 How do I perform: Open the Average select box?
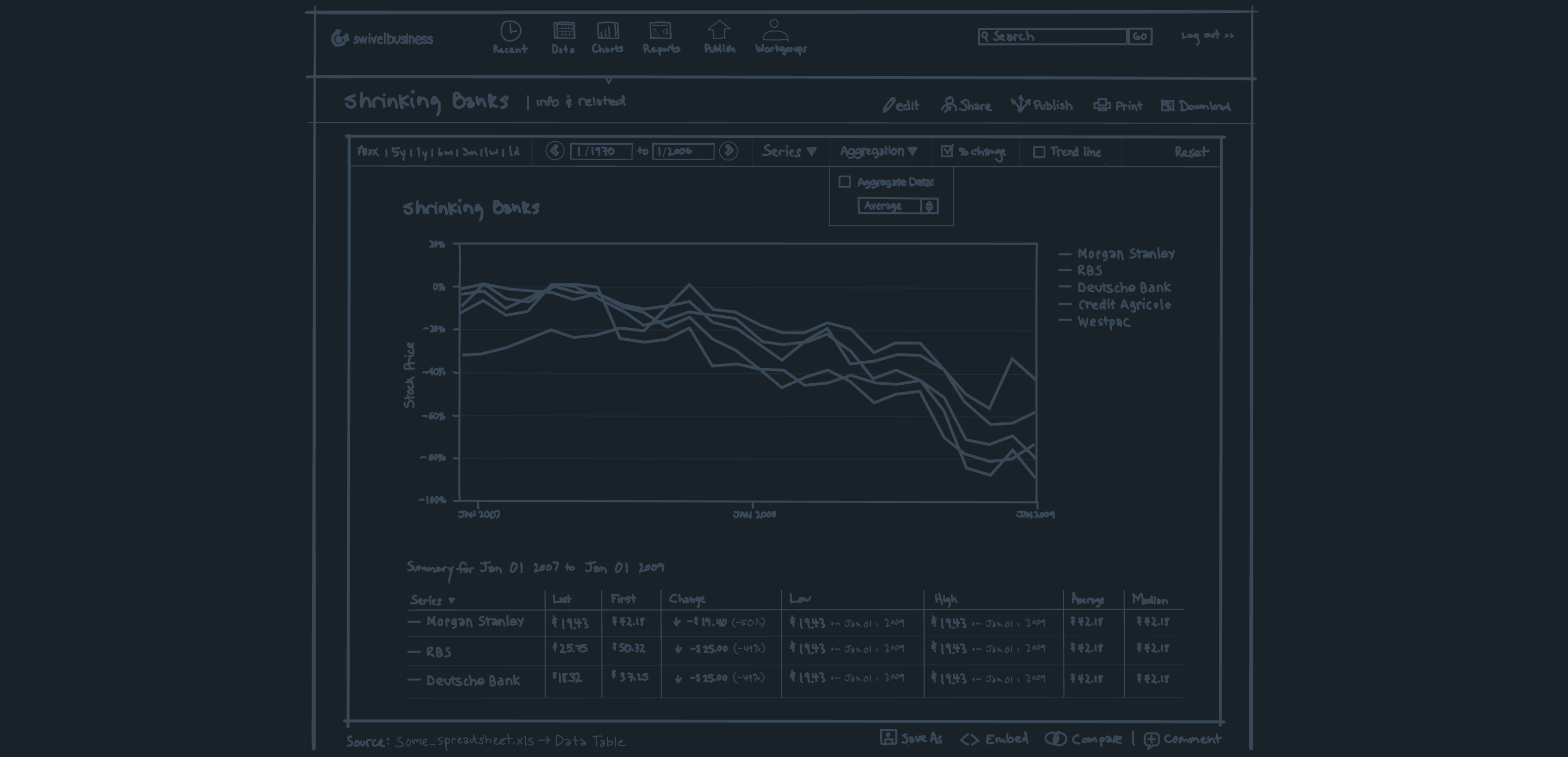point(898,206)
